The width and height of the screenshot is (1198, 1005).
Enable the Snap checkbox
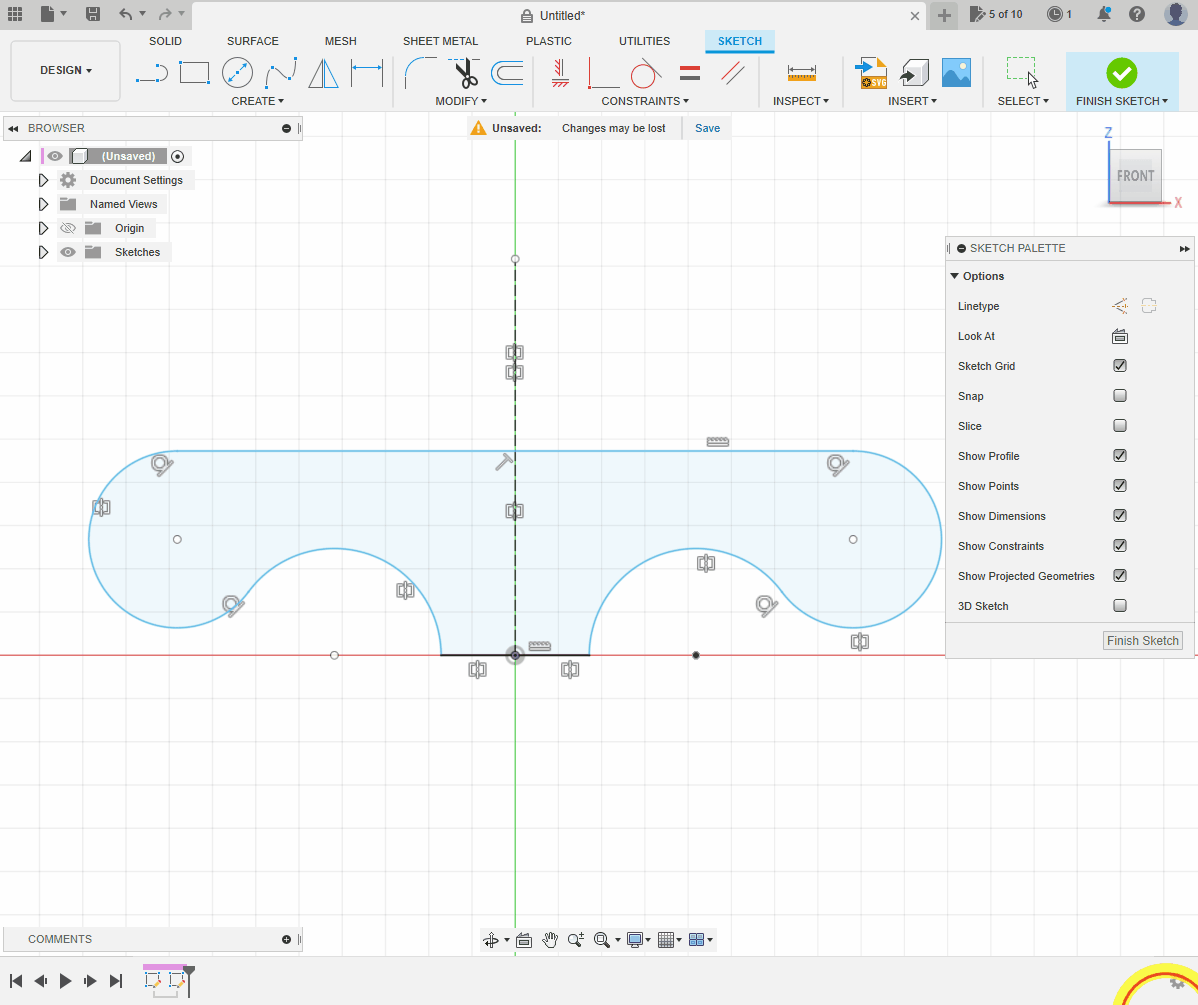1120,396
